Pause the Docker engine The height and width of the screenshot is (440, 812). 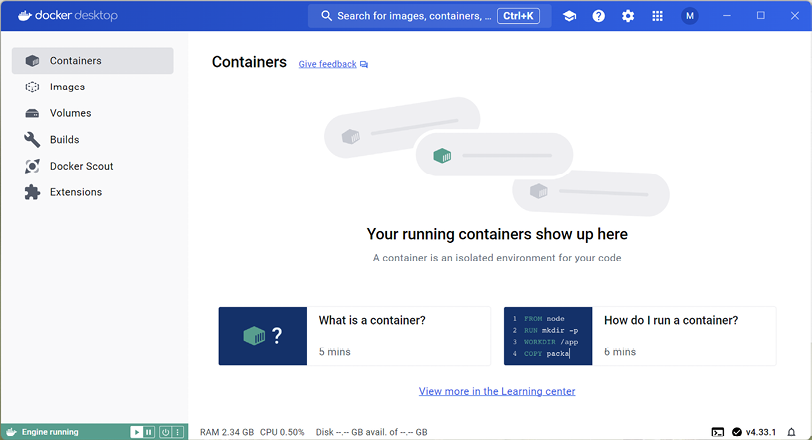[149, 432]
